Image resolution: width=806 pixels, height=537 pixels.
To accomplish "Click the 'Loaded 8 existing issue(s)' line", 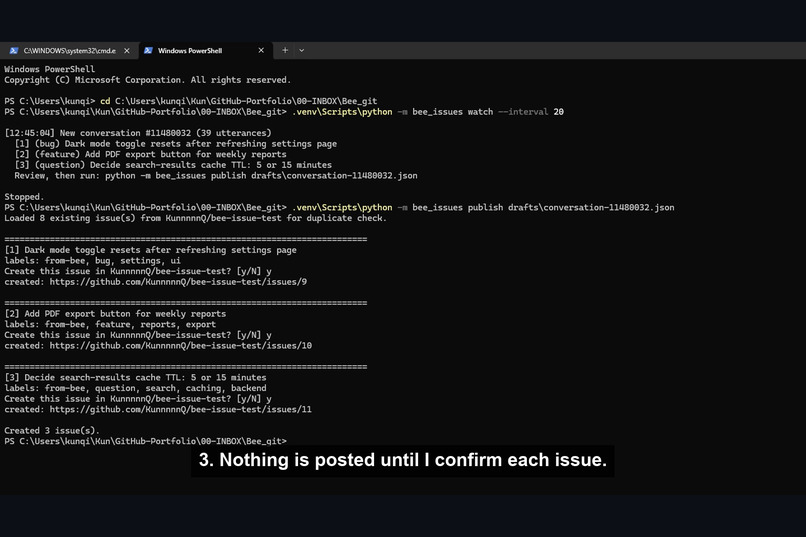I will tap(195, 218).
